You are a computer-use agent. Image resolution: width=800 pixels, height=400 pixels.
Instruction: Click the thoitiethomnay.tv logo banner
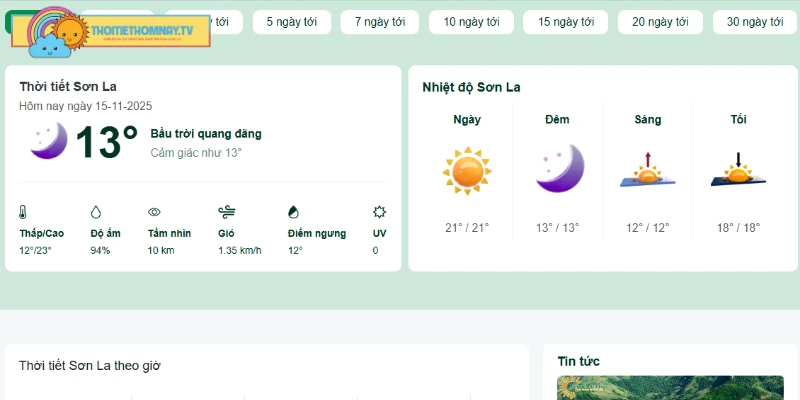(x=111, y=32)
